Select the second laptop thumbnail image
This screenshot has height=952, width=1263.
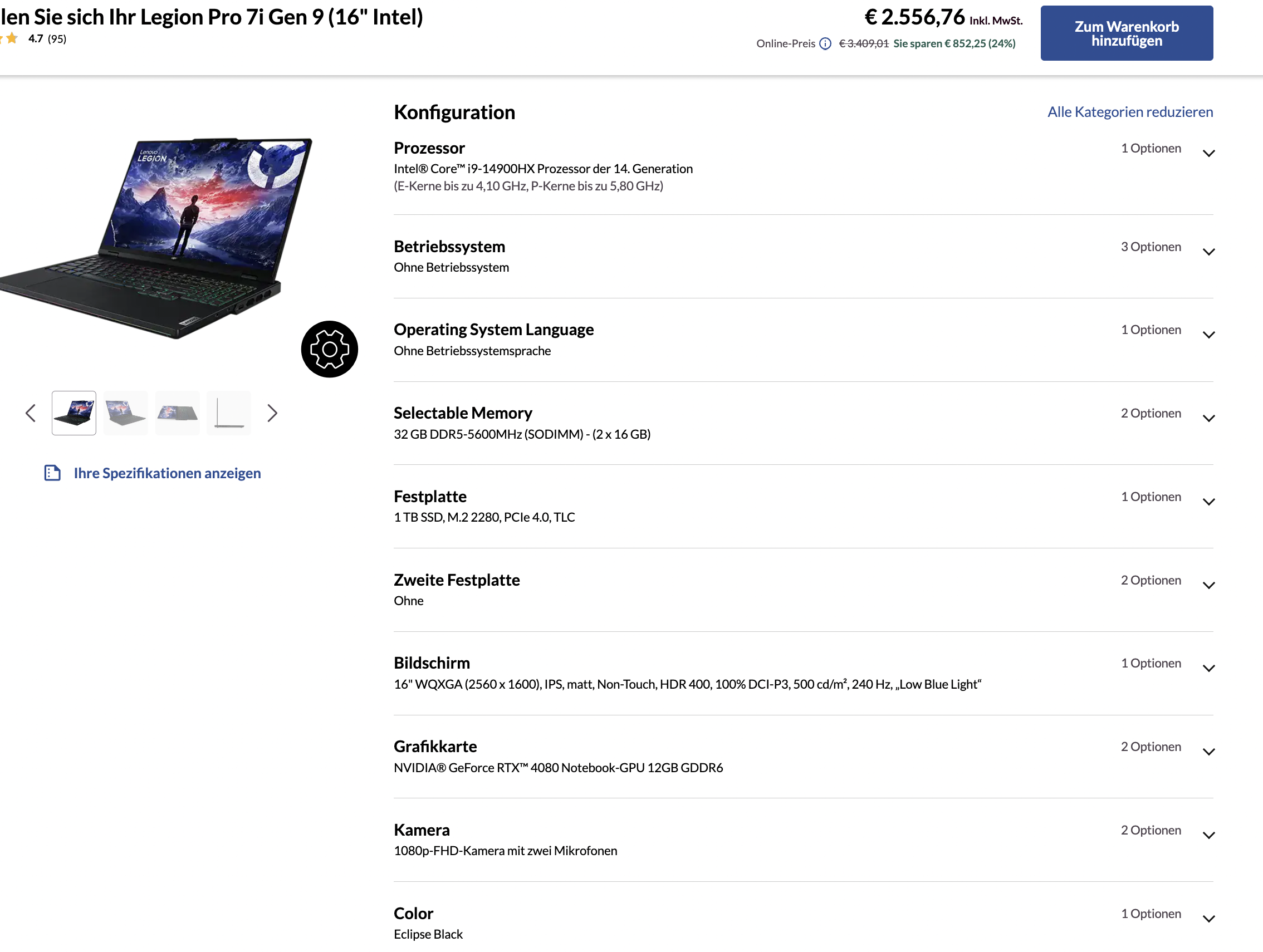[126, 413]
